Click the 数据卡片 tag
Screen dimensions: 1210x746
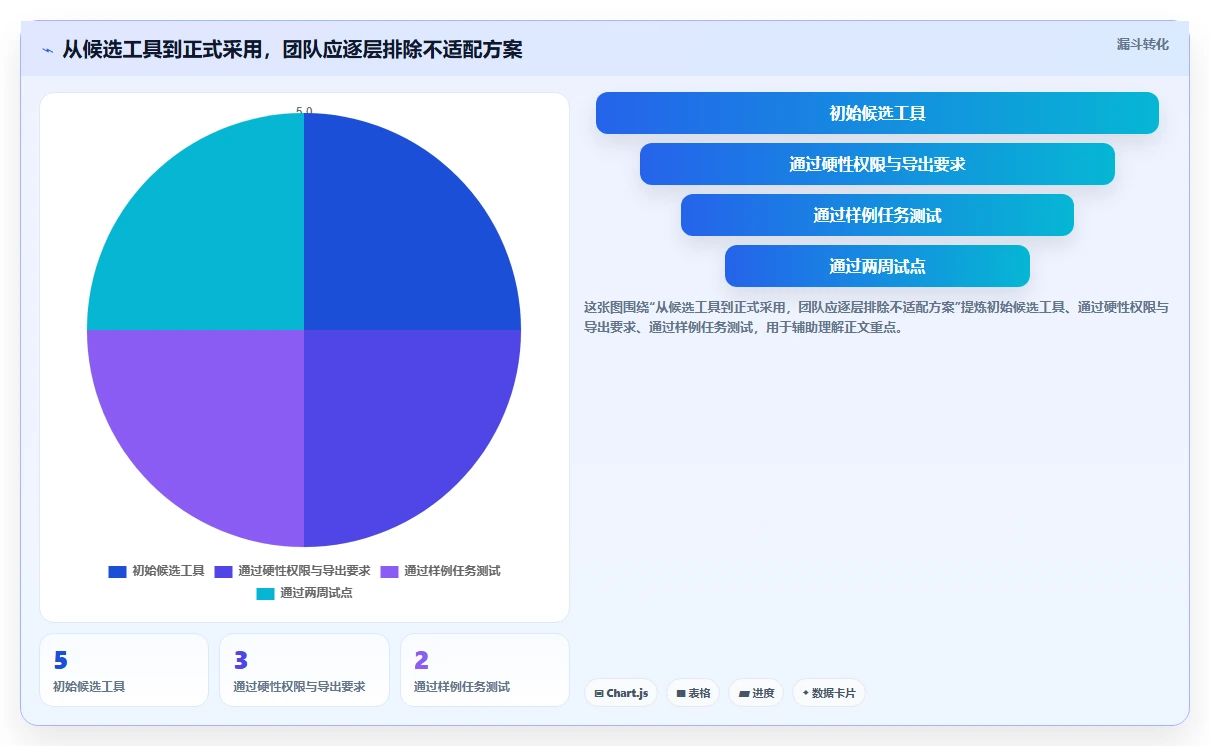click(x=829, y=693)
